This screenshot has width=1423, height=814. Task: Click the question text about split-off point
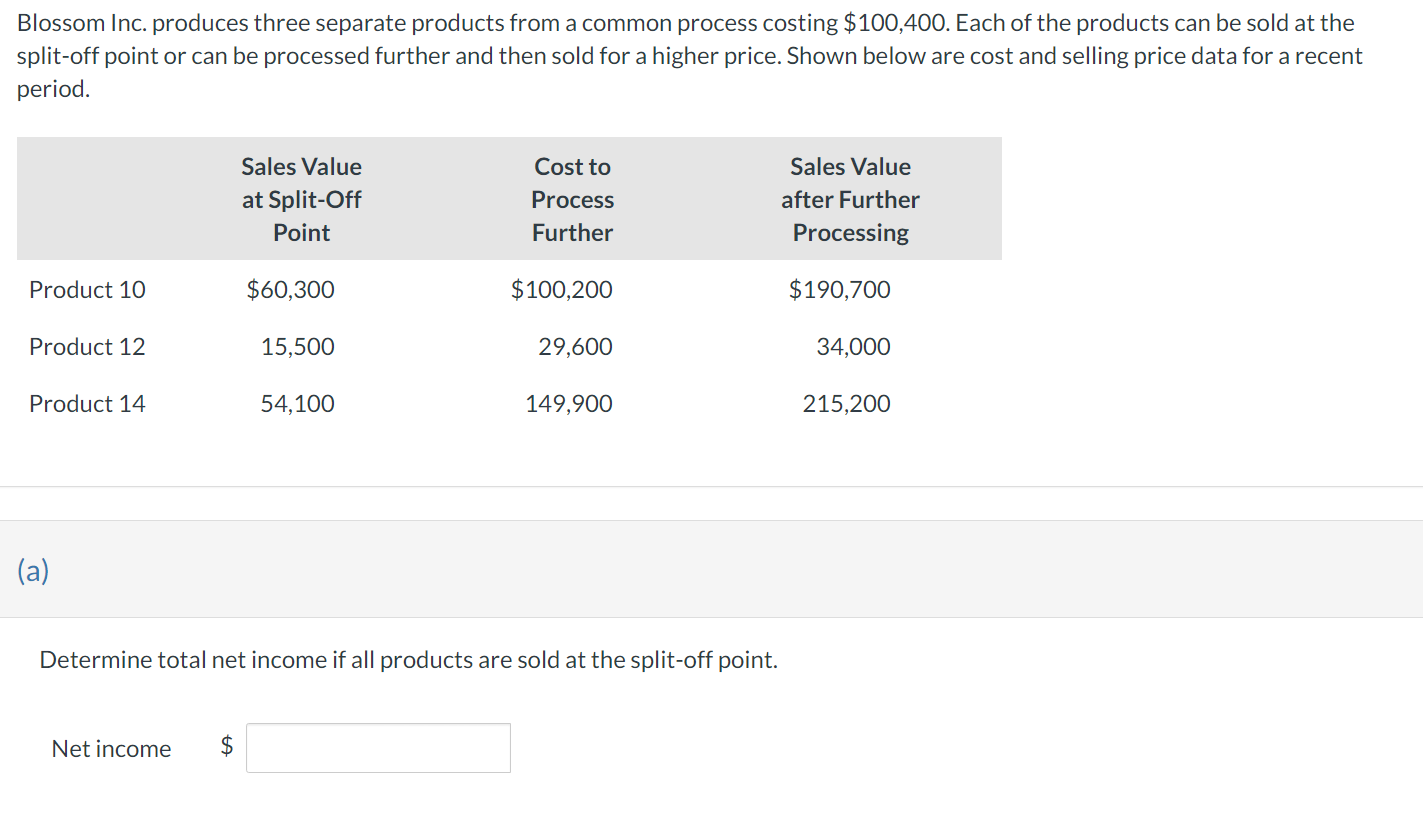pyautogui.click(x=408, y=660)
